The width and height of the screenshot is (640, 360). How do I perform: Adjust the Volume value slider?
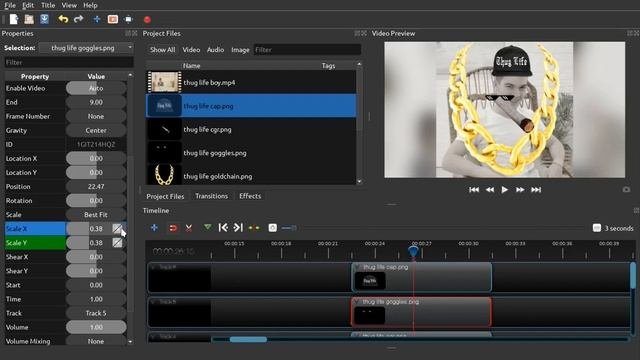[96, 327]
